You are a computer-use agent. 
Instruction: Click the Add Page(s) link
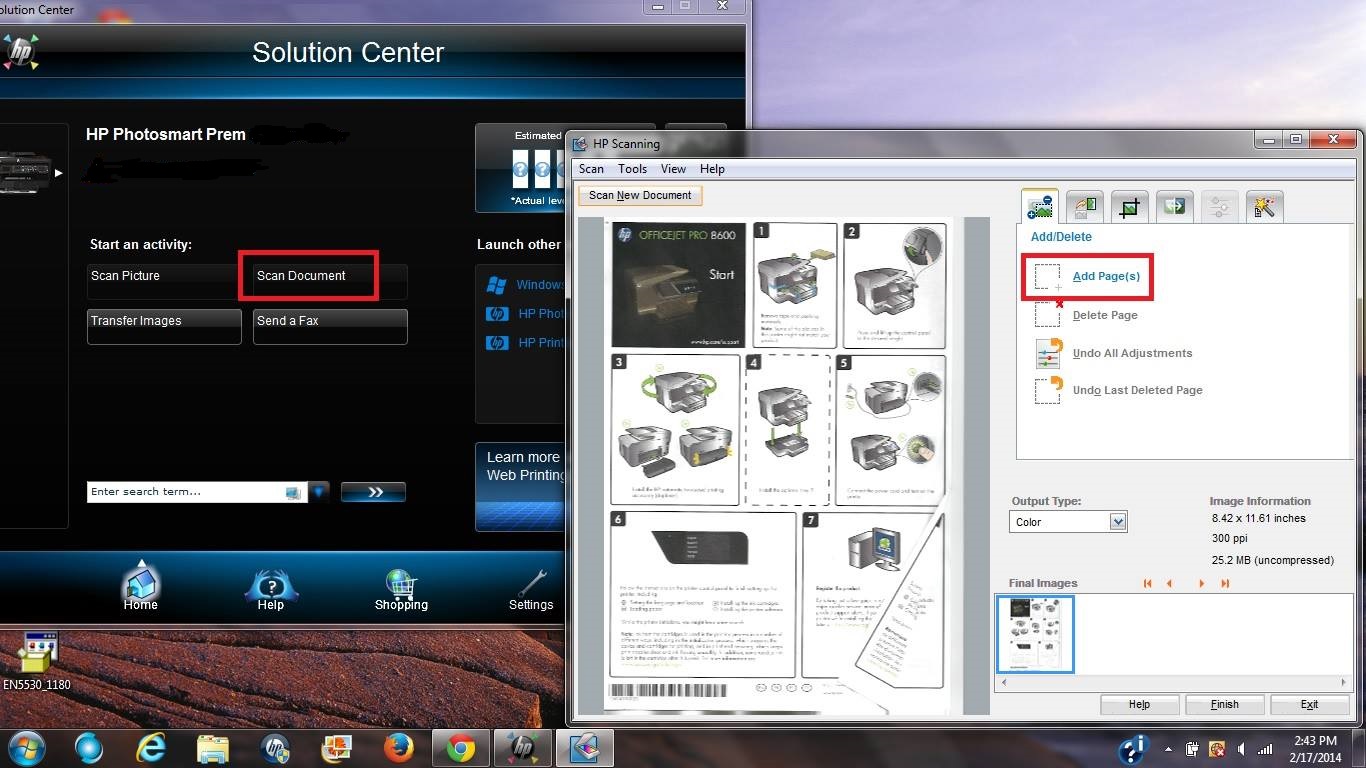[x=1106, y=277]
